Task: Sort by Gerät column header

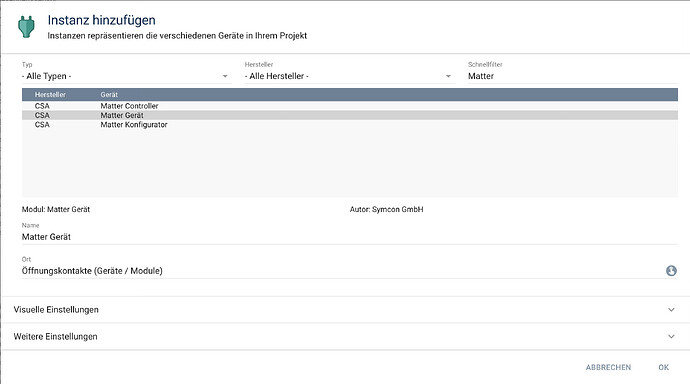Action: point(109,95)
